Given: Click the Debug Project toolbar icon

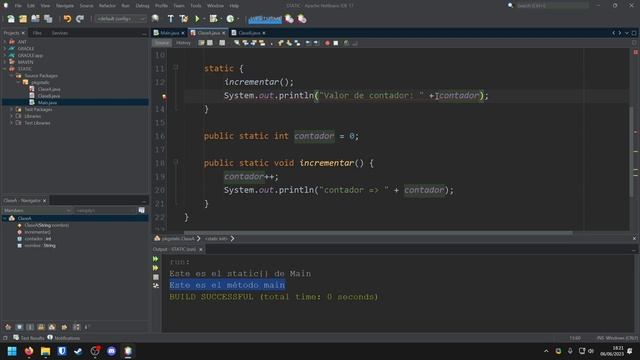Looking at the screenshot, I should coord(213,19).
